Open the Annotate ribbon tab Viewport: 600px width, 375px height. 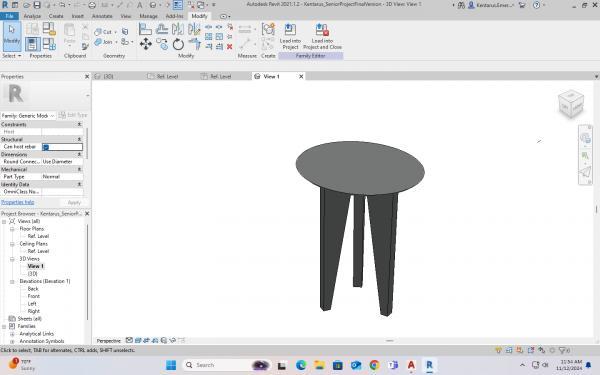click(x=102, y=16)
